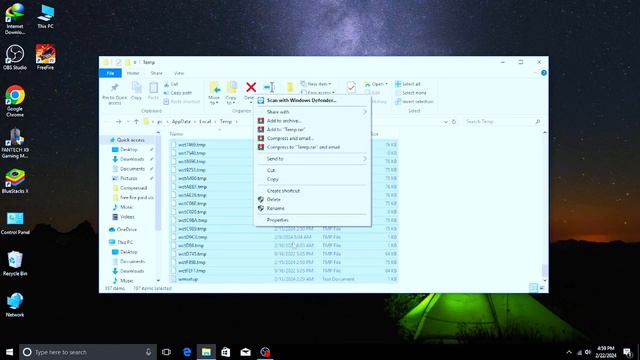Expand Send to submenu arrow

[365, 159]
